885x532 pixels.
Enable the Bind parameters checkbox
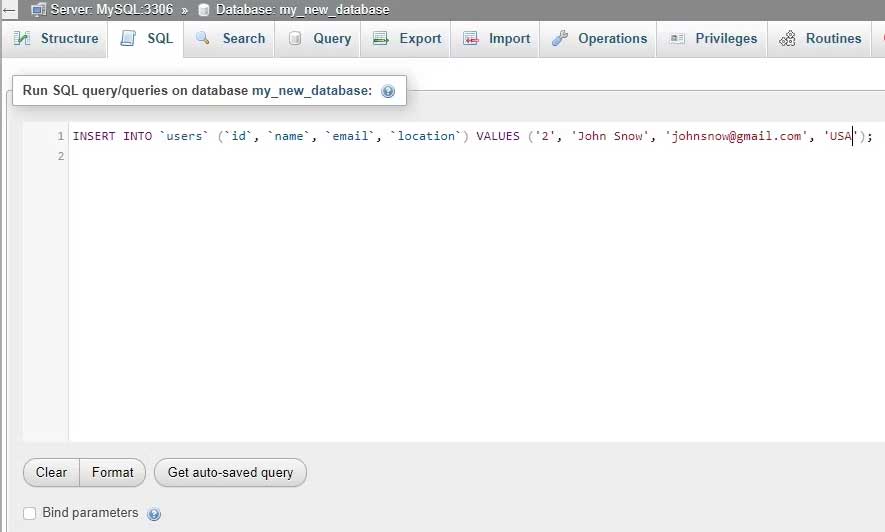click(29, 513)
